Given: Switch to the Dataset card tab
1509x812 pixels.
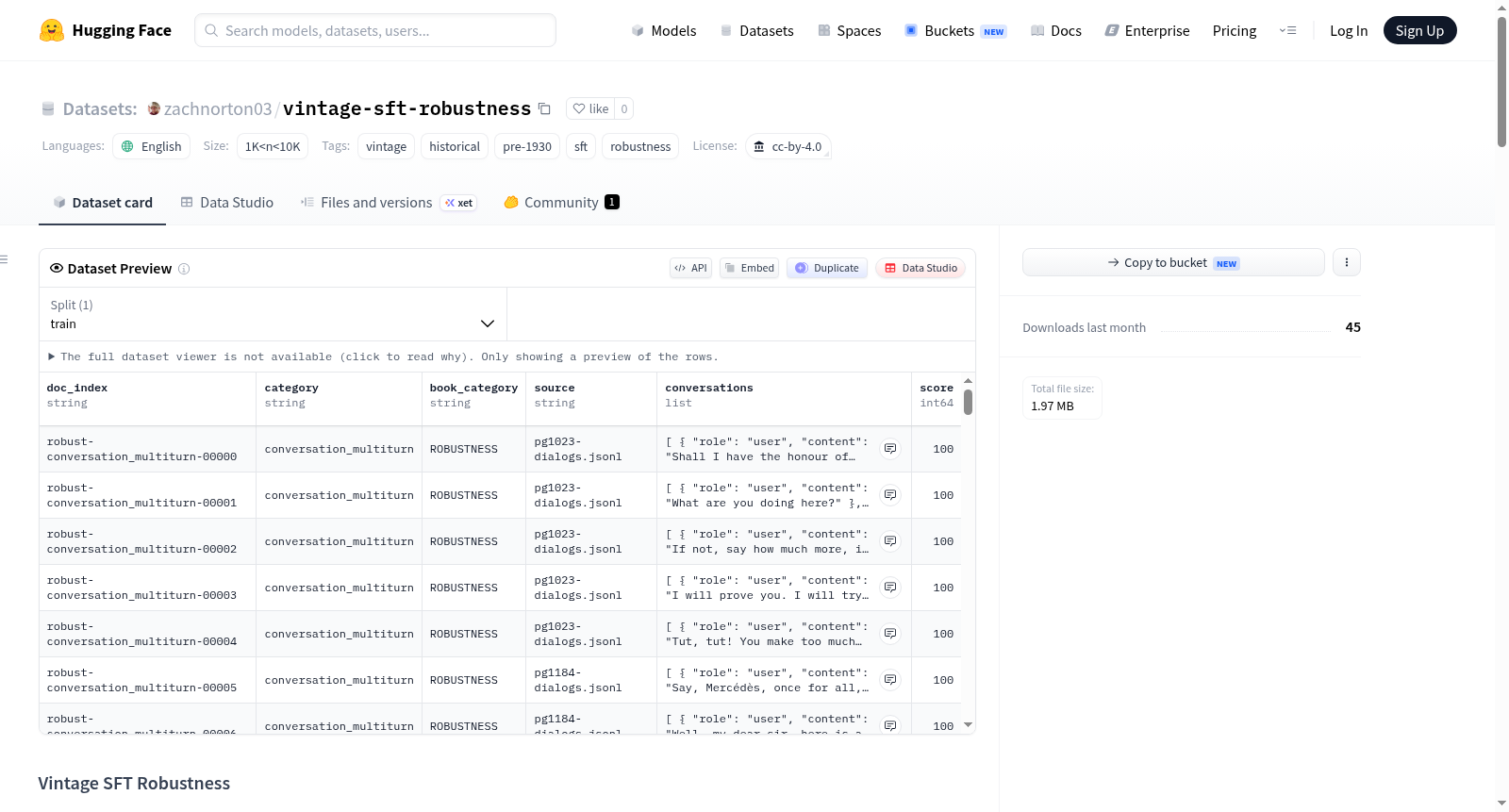Looking at the screenshot, I should click(x=102, y=202).
